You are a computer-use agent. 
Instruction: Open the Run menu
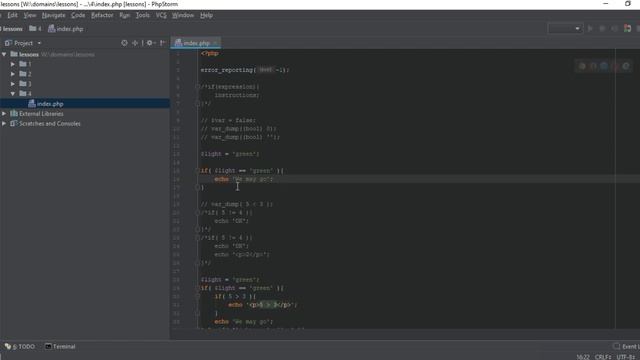[124, 15]
